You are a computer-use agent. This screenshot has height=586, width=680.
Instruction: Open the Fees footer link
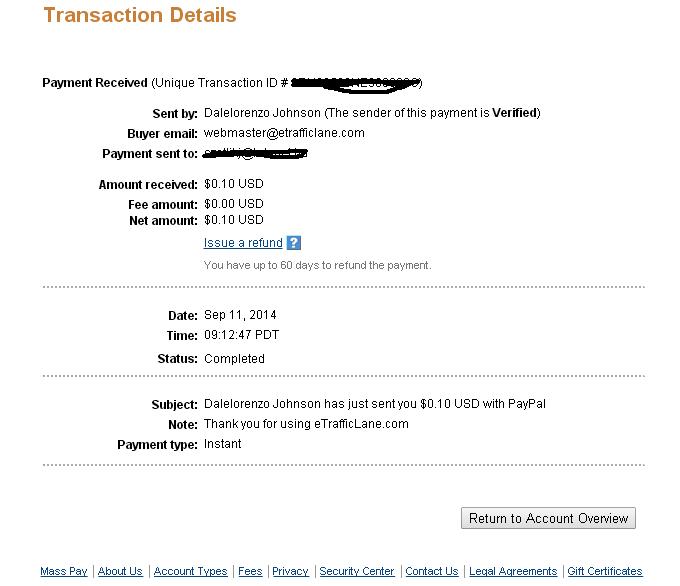250,571
